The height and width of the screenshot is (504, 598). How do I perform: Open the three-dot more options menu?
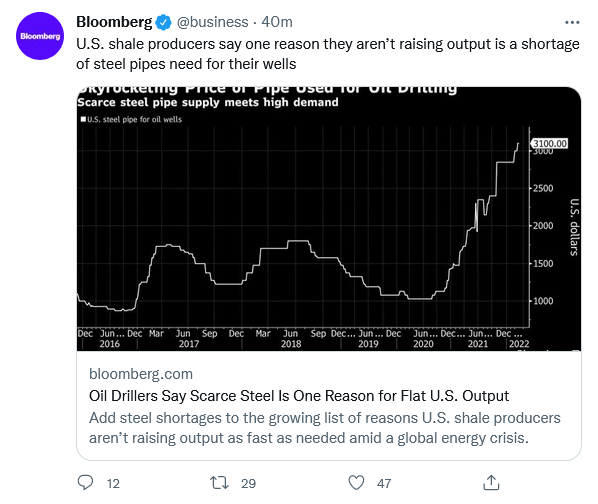572,22
